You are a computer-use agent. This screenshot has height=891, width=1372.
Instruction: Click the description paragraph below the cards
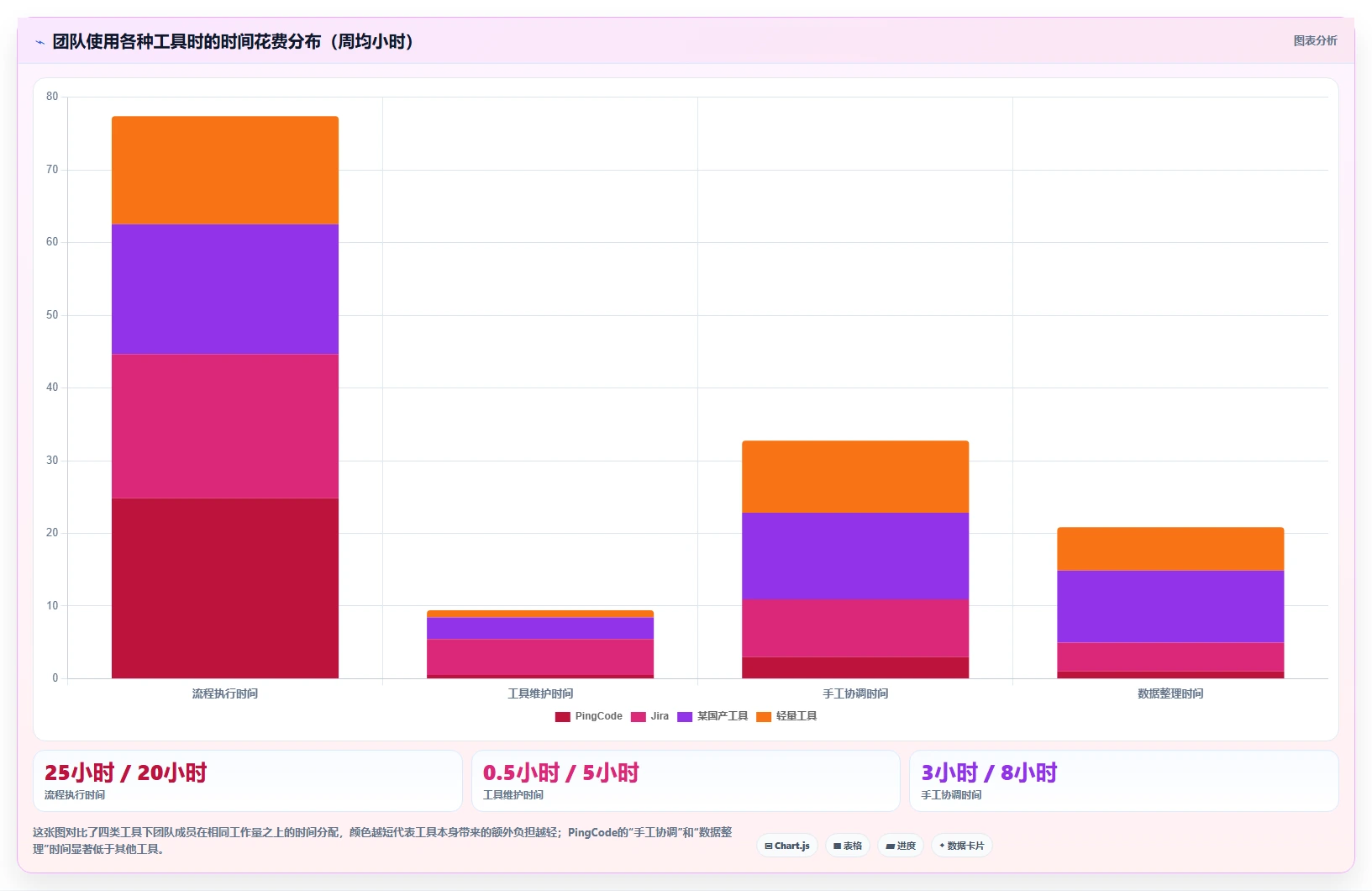coord(382,841)
